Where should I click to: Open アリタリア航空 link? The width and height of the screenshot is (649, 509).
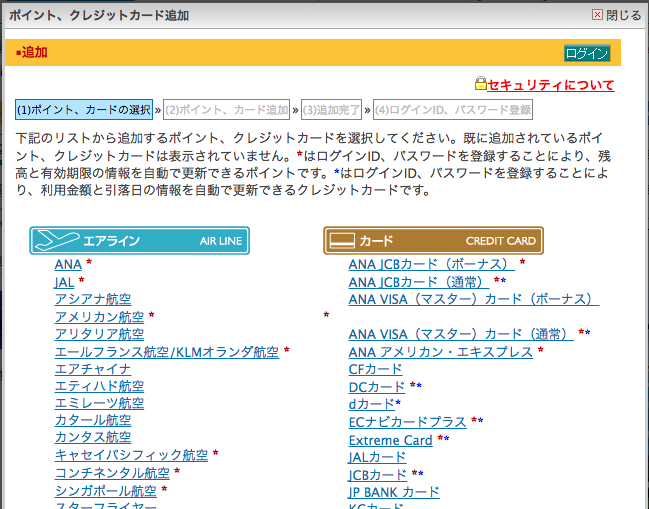99,334
